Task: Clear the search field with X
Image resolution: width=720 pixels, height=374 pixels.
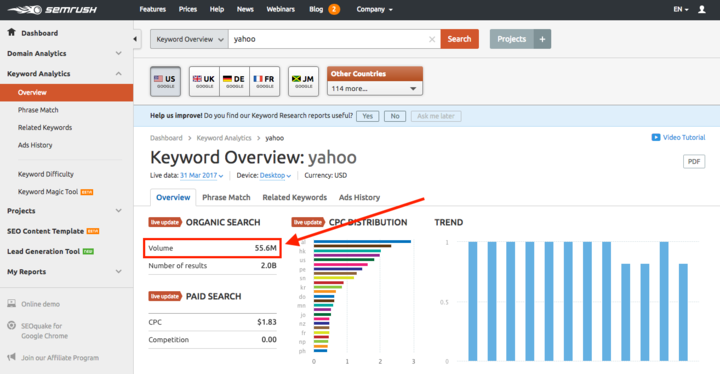Action: pos(432,40)
